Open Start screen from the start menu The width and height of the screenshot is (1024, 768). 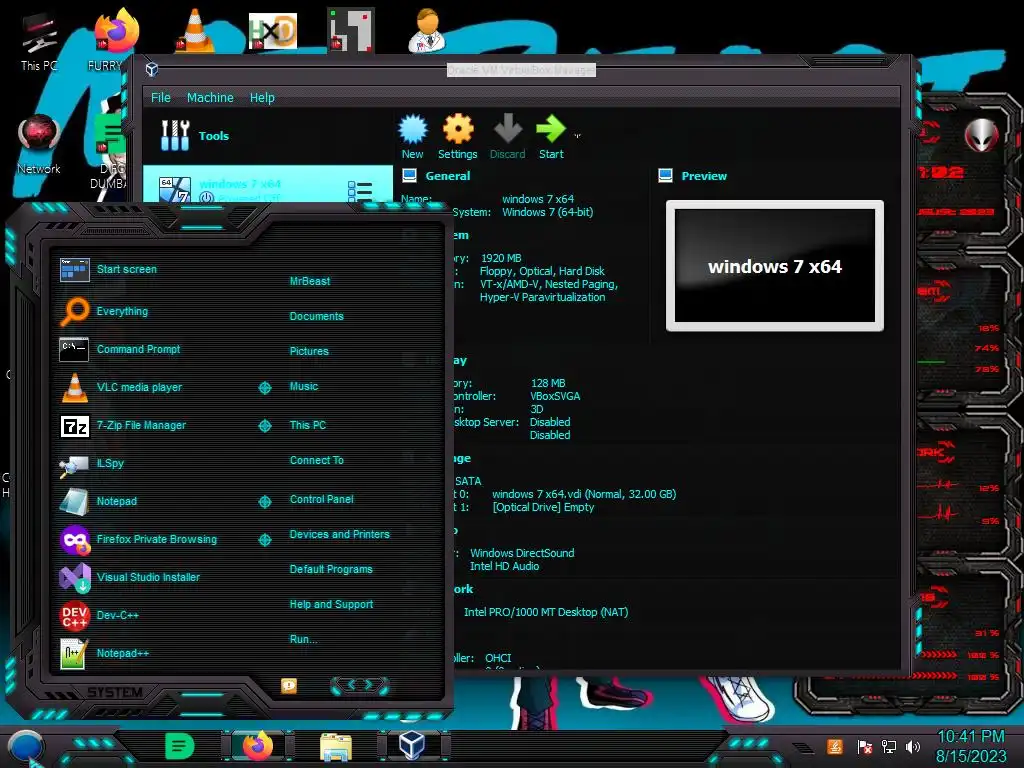click(x=127, y=269)
